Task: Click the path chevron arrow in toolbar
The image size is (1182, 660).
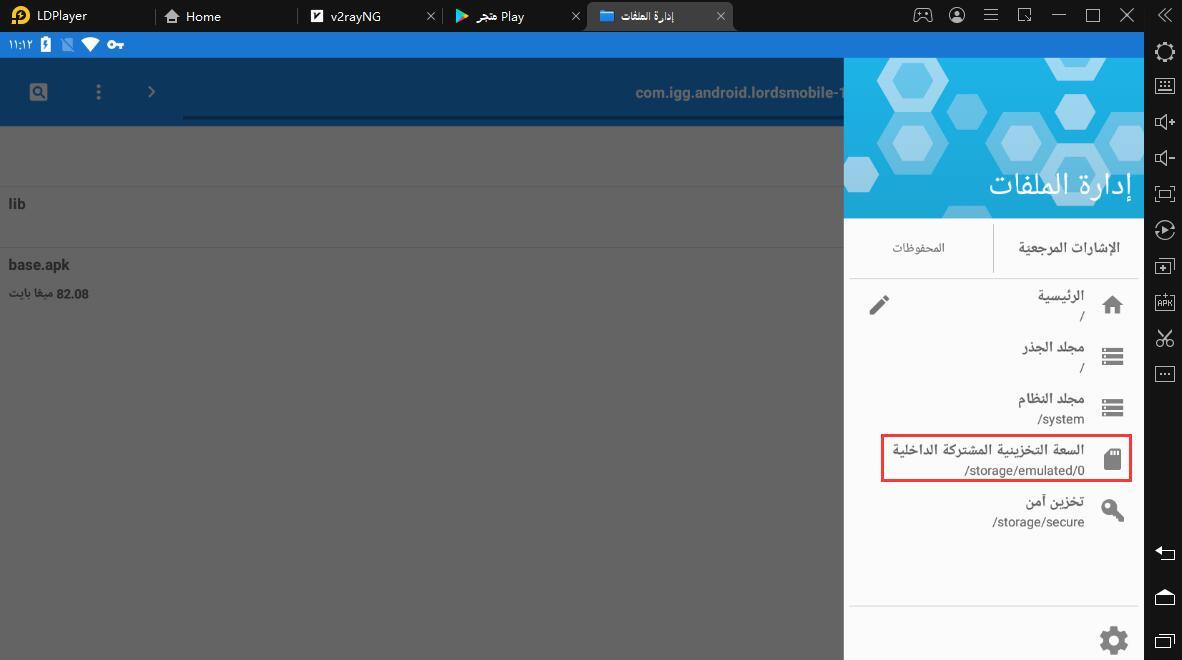Action: (152, 92)
